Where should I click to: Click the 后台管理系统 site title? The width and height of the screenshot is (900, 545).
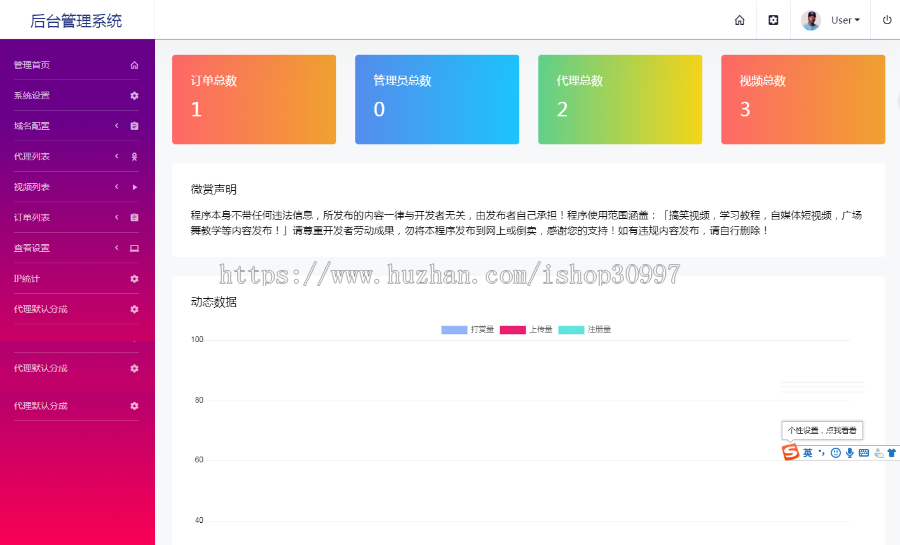(76, 21)
